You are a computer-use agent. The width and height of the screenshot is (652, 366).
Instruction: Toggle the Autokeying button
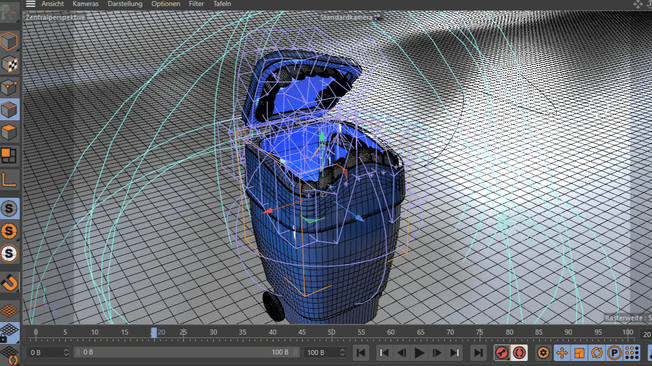519,353
